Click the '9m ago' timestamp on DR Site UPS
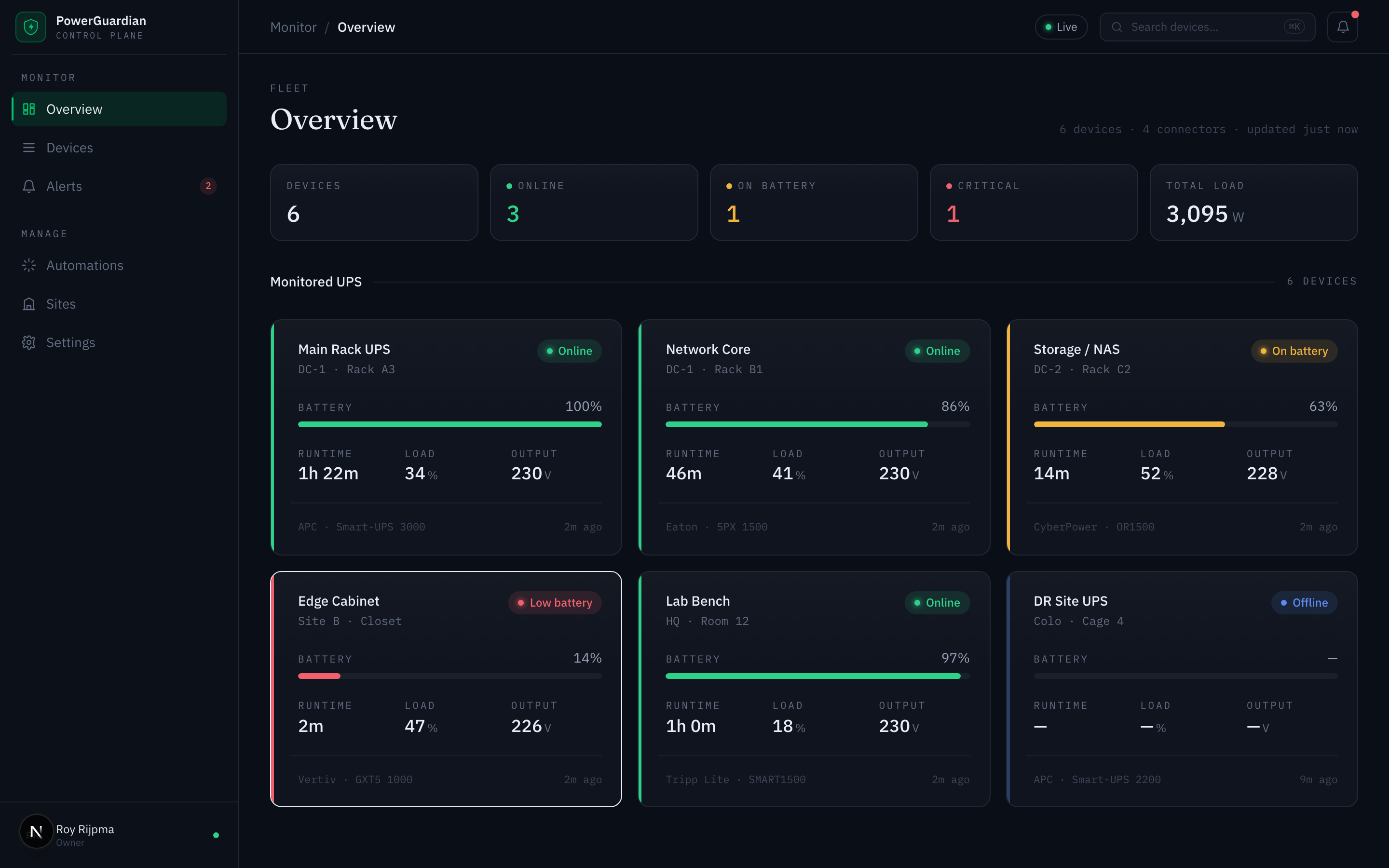The image size is (1389, 868). 1319,780
